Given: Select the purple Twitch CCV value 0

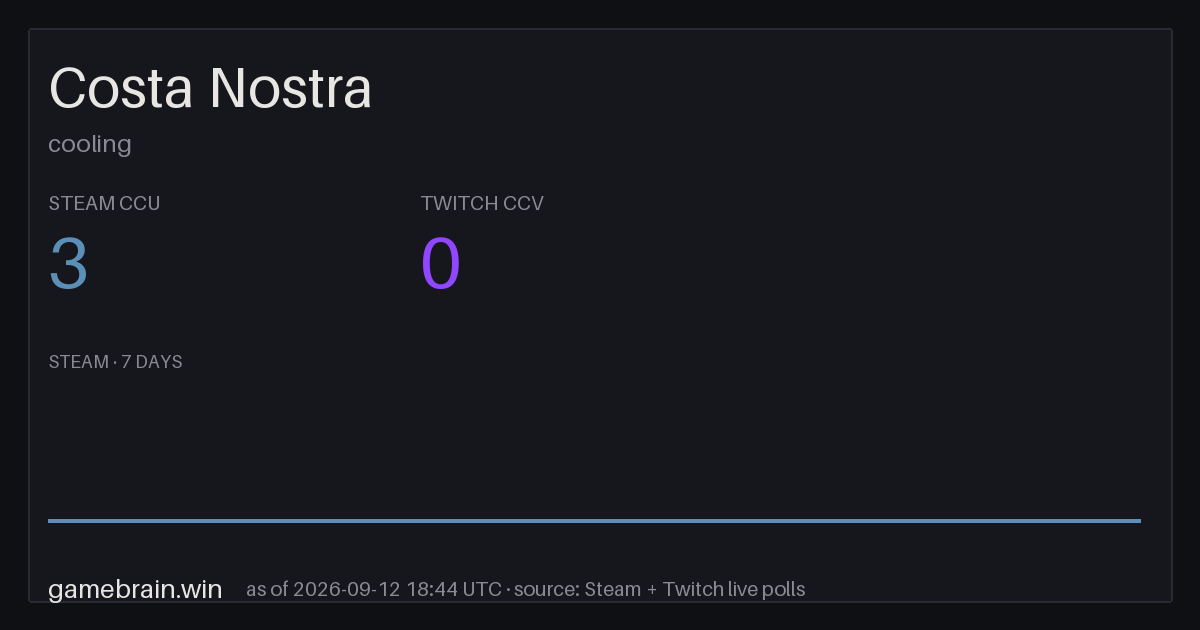Looking at the screenshot, I should pyautogui.click(x=441, y=264).
